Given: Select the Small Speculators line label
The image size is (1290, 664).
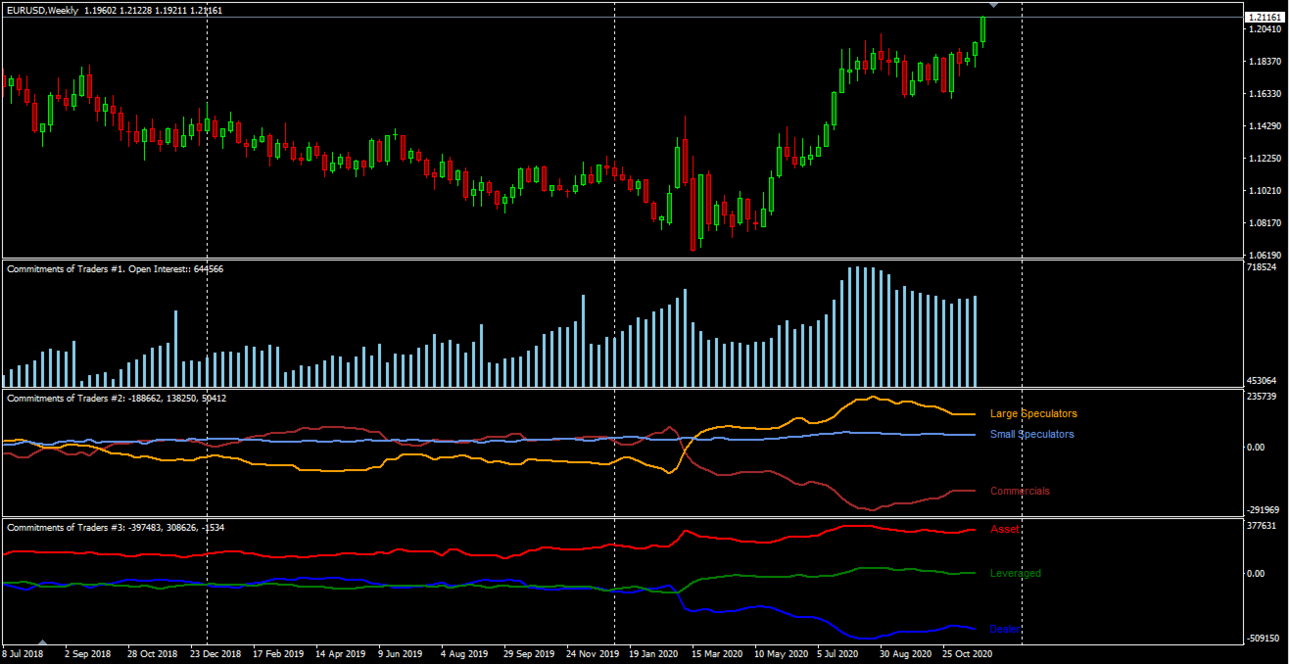Looking at the screenshot, I should pos(1032,435).
